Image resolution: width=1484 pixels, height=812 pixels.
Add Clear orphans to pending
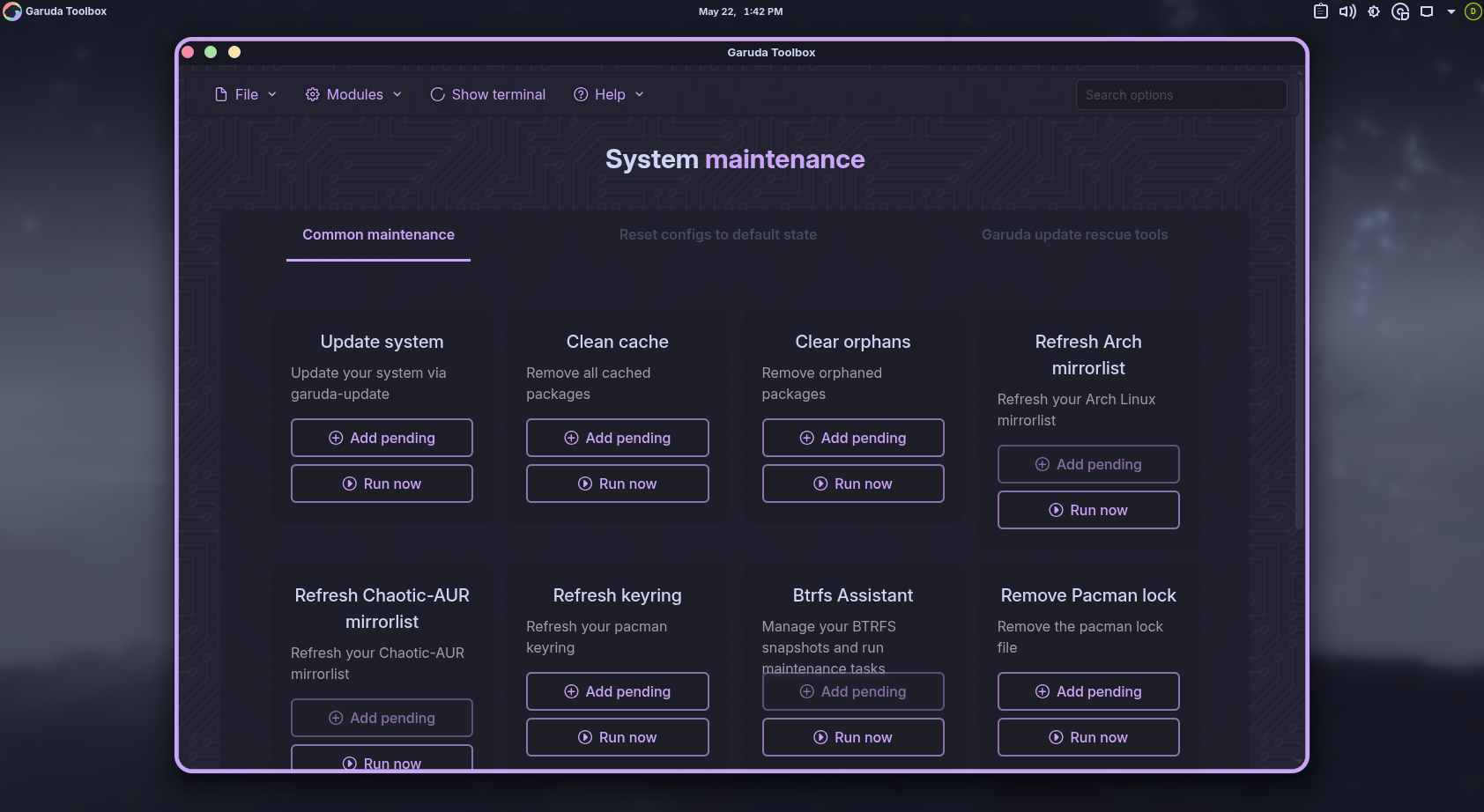click(x=853, y=438)
